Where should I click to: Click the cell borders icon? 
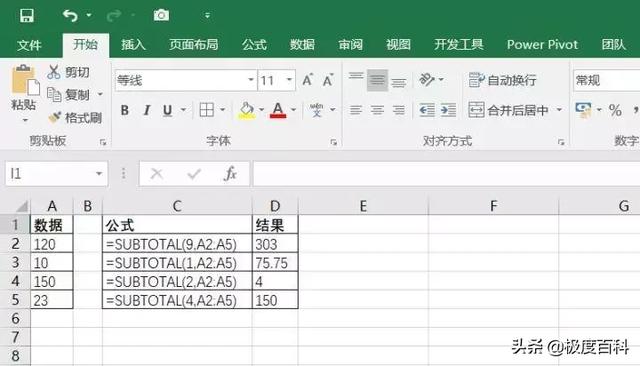(207, 110)
